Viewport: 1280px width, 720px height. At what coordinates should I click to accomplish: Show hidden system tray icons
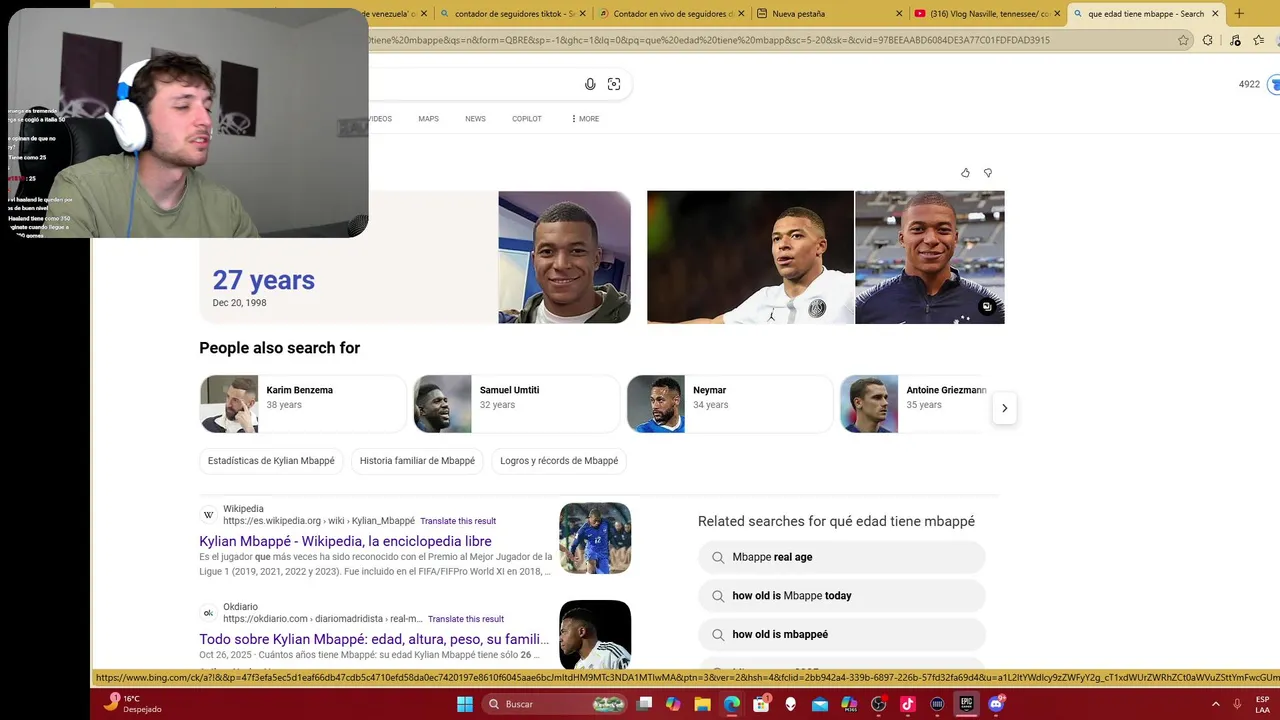(x=1216, y=704)
